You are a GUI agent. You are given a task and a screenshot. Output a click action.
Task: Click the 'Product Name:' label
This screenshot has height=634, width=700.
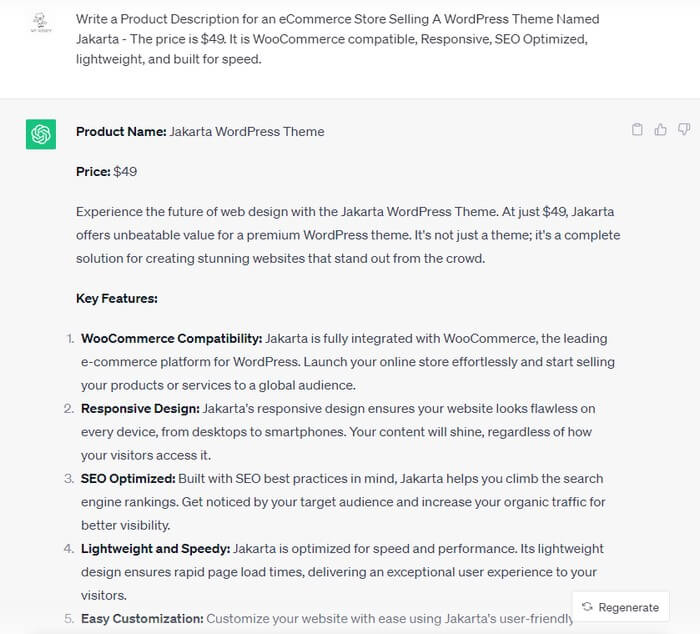[121, 132]
